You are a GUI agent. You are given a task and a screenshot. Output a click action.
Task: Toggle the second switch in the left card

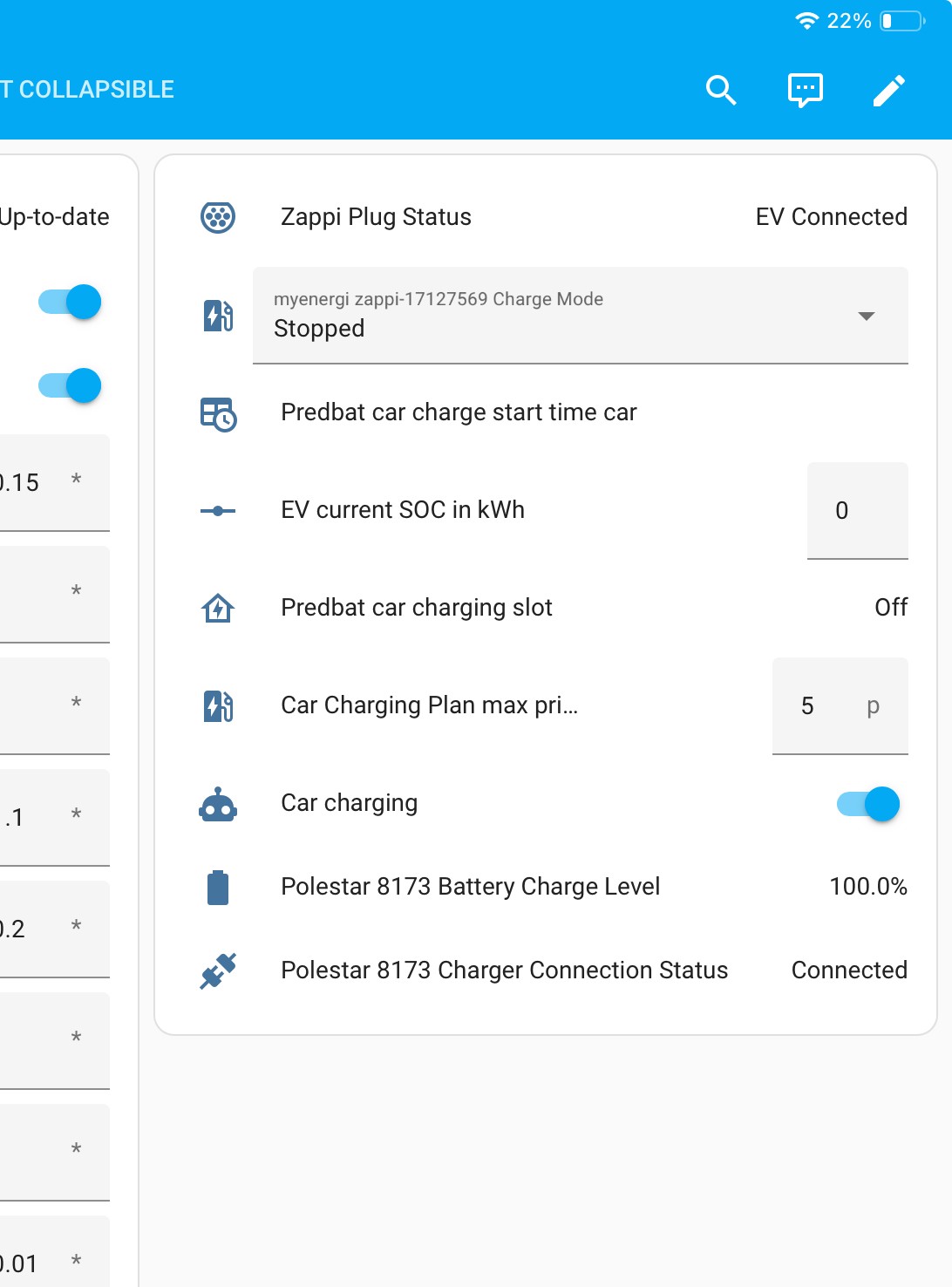[x=70, y=385]
